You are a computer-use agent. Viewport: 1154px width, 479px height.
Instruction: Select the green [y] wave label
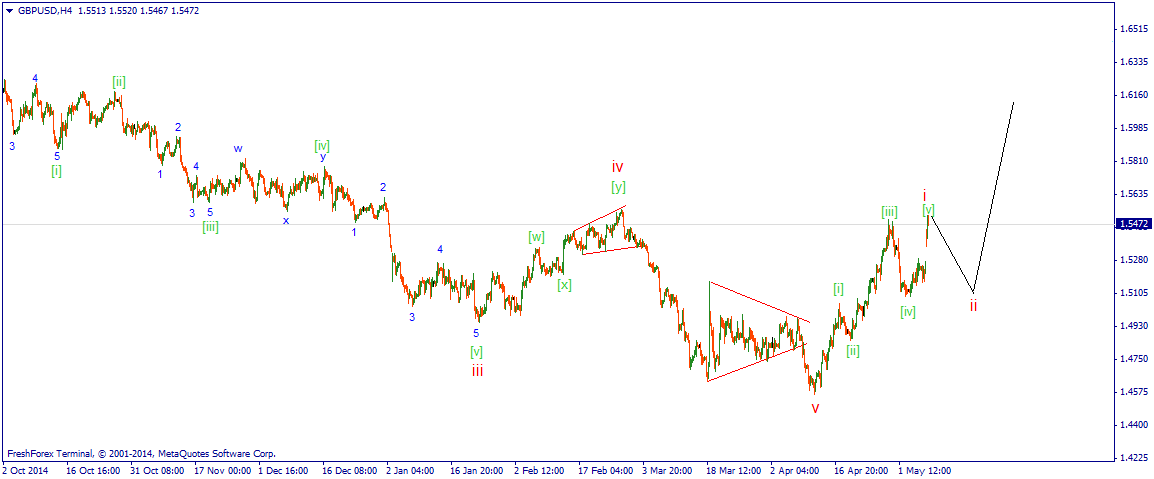click(x=618, y=187)
